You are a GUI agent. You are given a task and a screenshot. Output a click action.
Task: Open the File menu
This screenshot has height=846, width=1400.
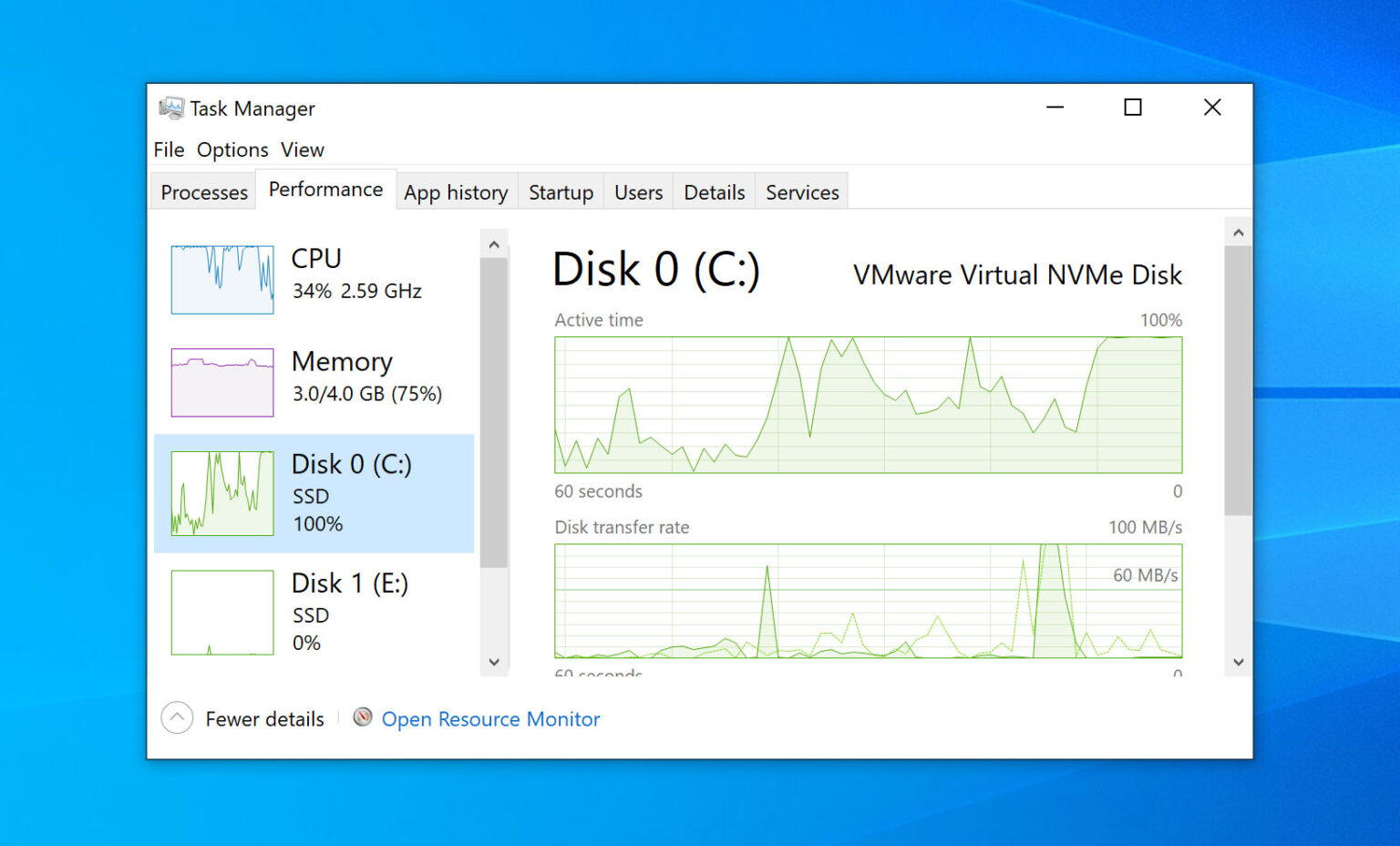[x=168, y=150]
